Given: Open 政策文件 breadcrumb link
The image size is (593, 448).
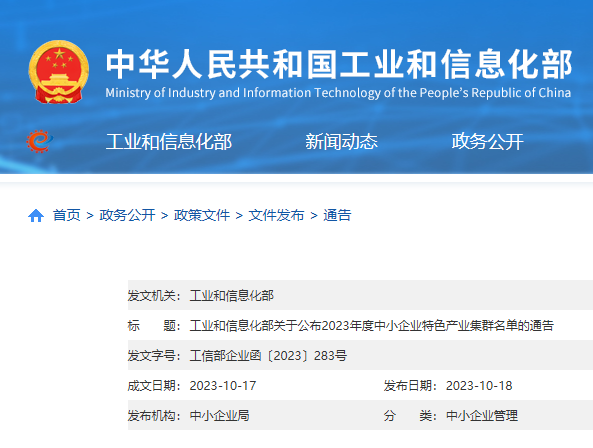Looking at the screenshot, I should click(x=202, y=215).
